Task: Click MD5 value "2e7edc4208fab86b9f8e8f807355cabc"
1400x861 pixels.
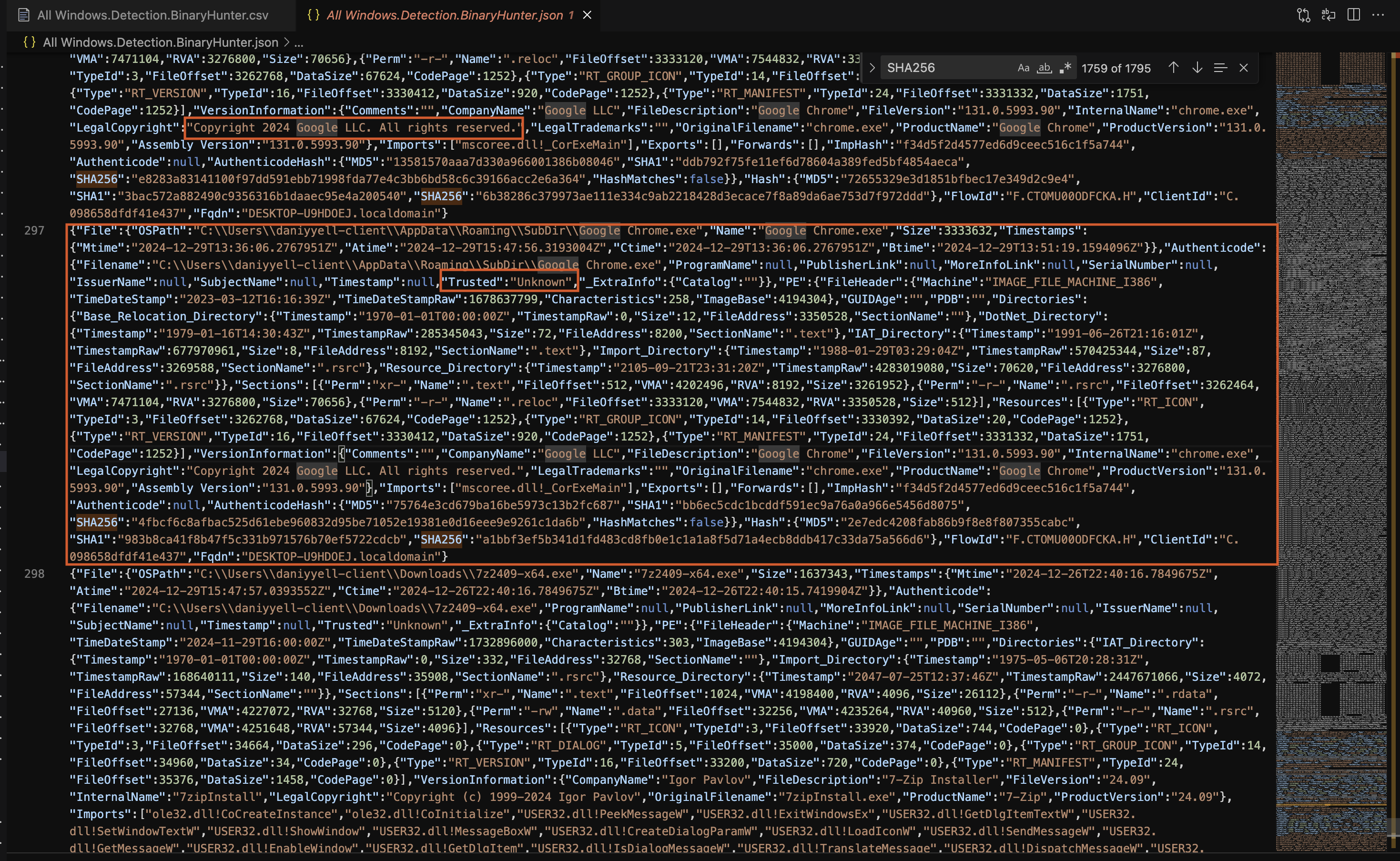Action: [x=957, y=522]
